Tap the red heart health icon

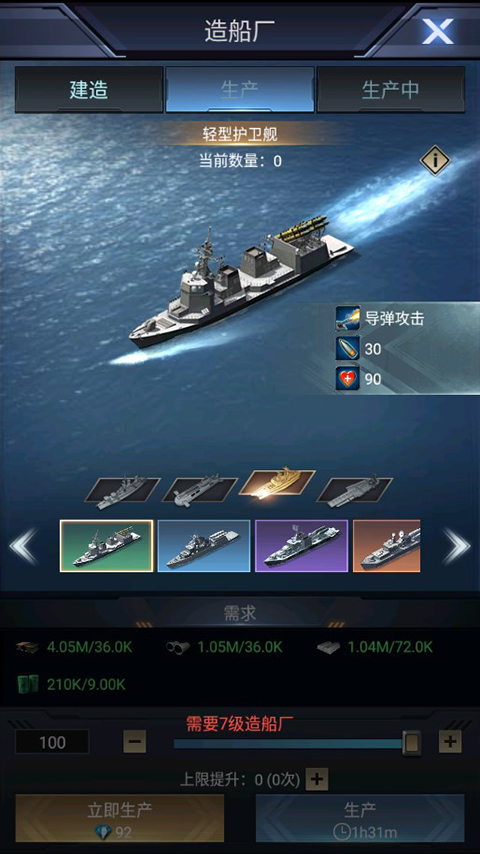[x=348, y=379]
